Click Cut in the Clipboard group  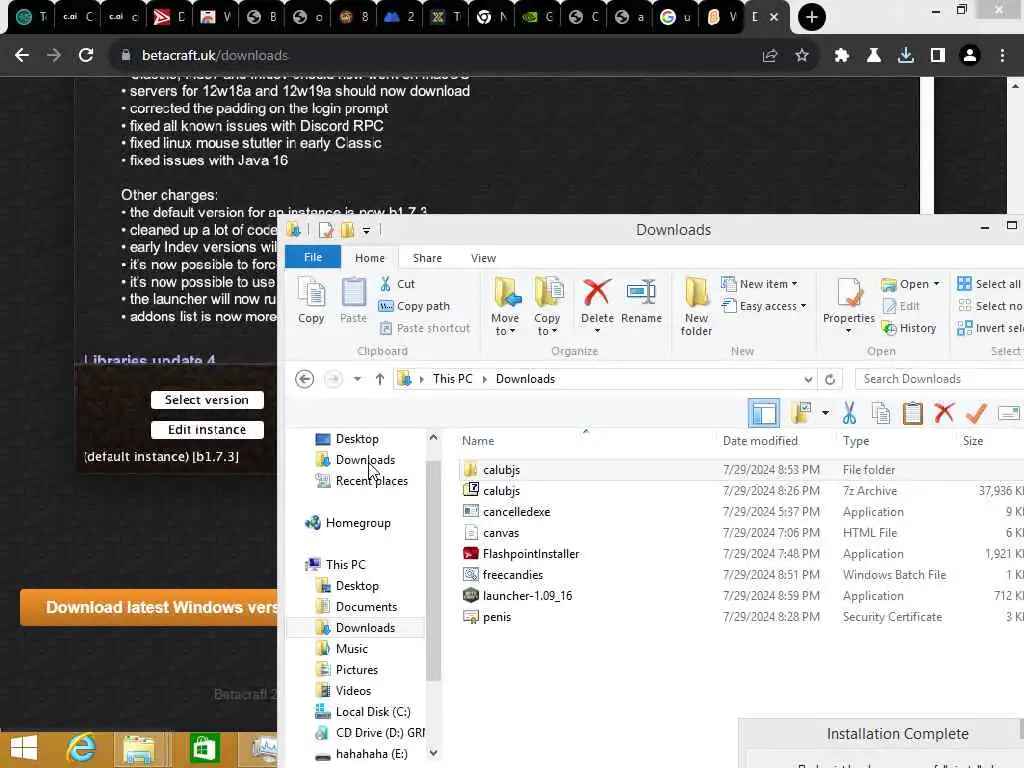tap(397, 284)
